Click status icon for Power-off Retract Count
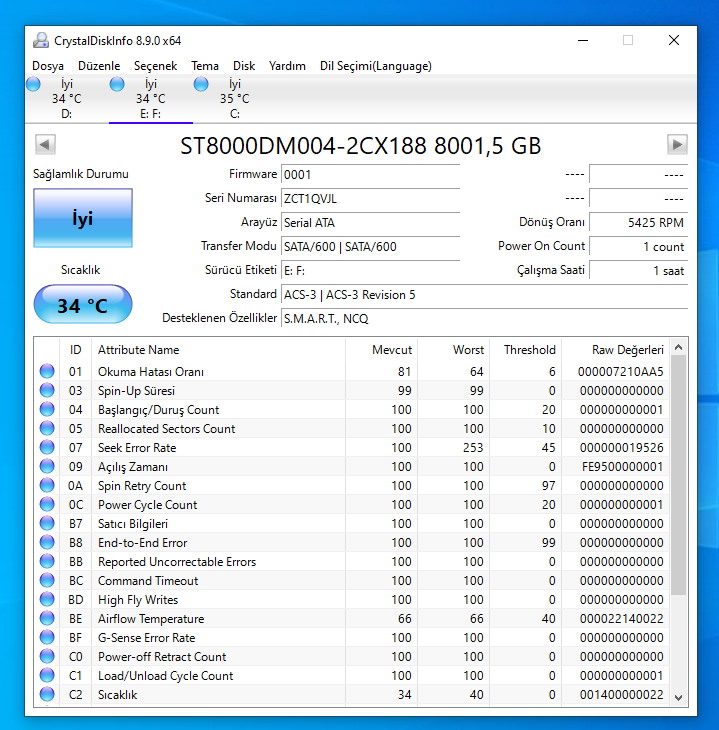The height and width of the screenshot is (730, 719). coord(47,656)
